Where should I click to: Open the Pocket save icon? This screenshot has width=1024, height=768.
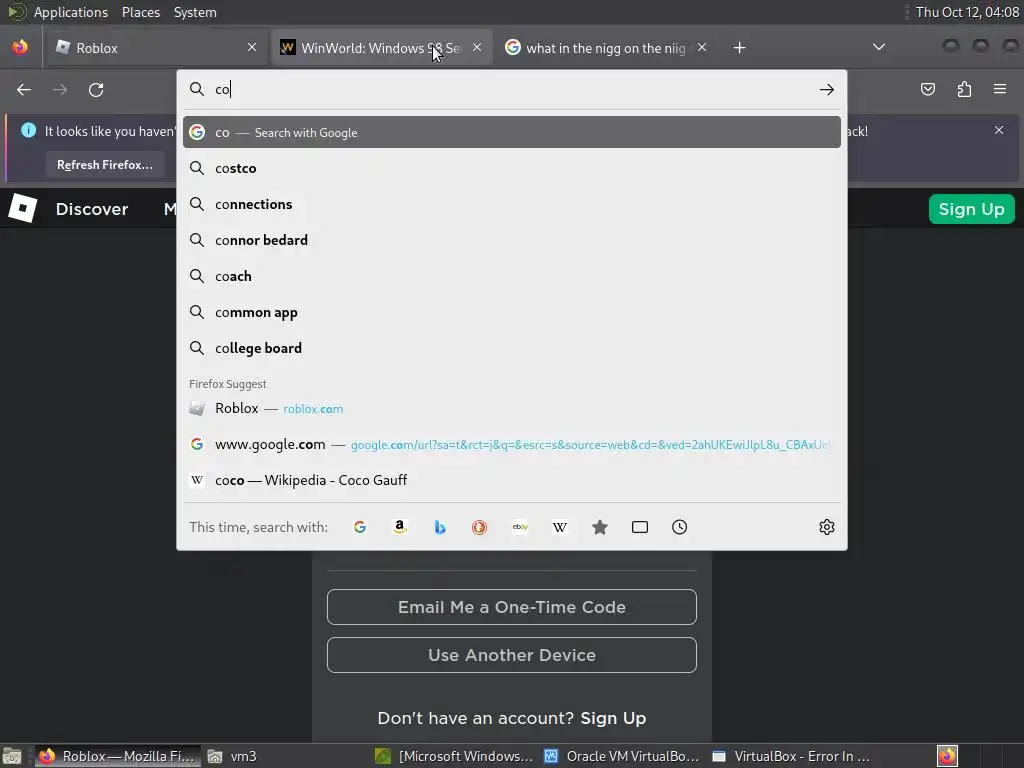click(927, 89)
